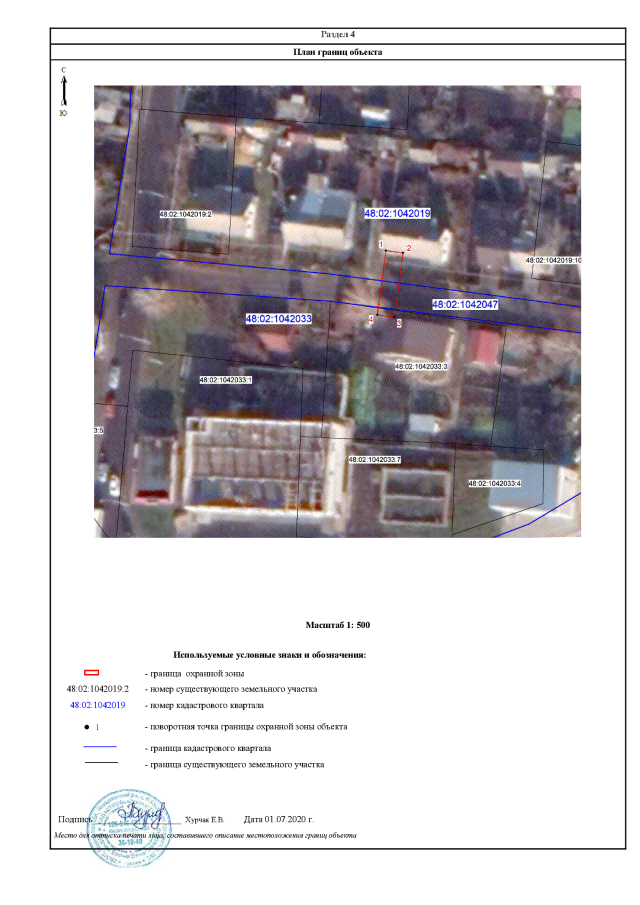Screen dimensions: 640x905
Task: Click the blue line legend symbol
Action: (100, 747)
